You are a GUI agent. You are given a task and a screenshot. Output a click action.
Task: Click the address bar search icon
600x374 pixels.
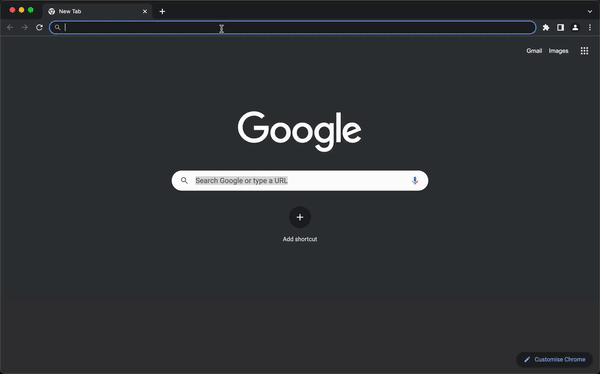click(x=57, y=28)
